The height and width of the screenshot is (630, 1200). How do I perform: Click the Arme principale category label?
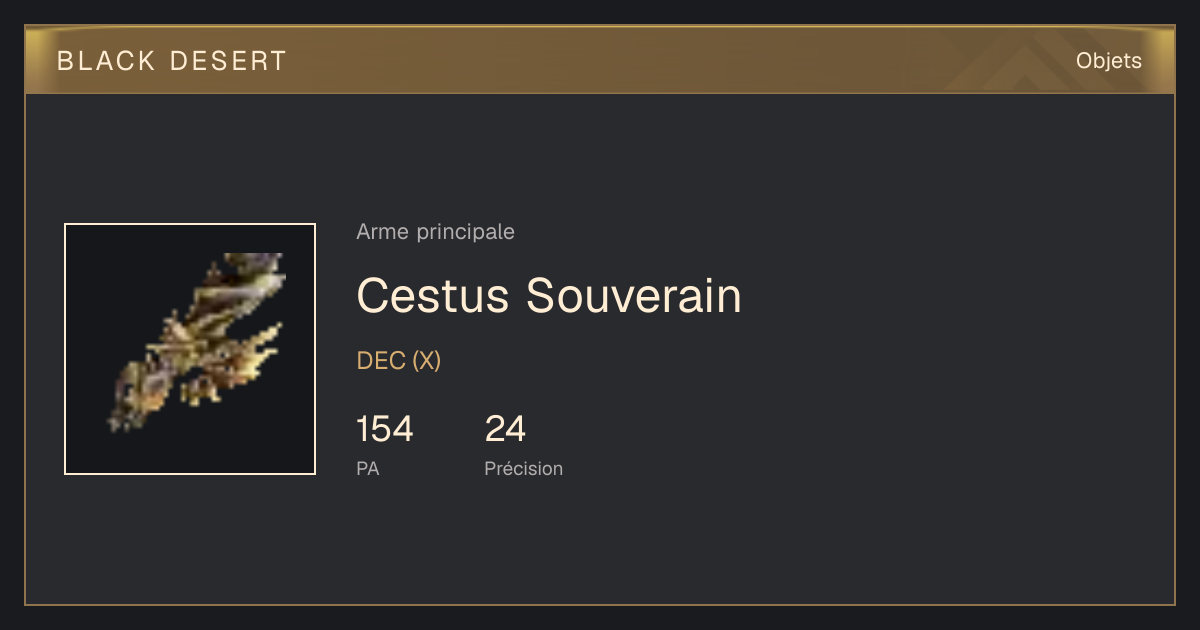(x=435, y=232)
